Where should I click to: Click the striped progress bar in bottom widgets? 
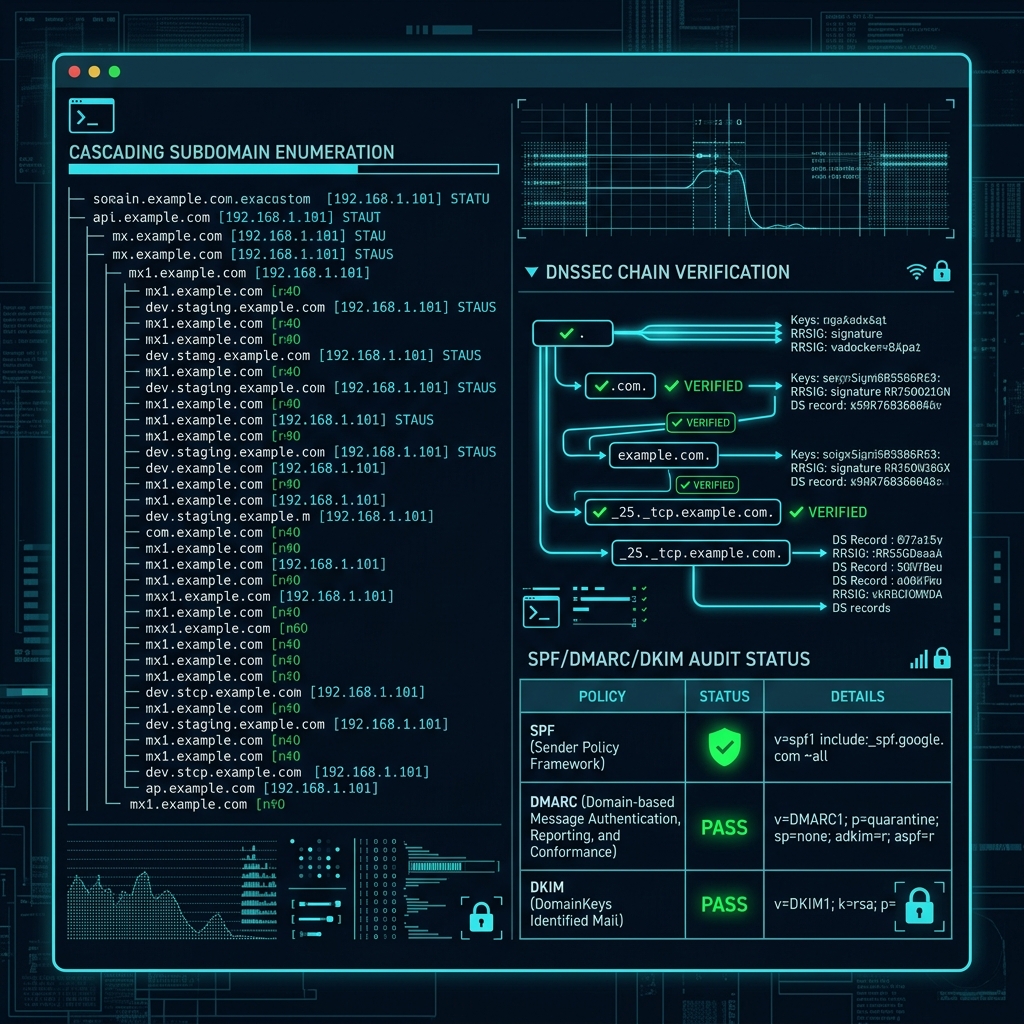(x=453, y=867)
